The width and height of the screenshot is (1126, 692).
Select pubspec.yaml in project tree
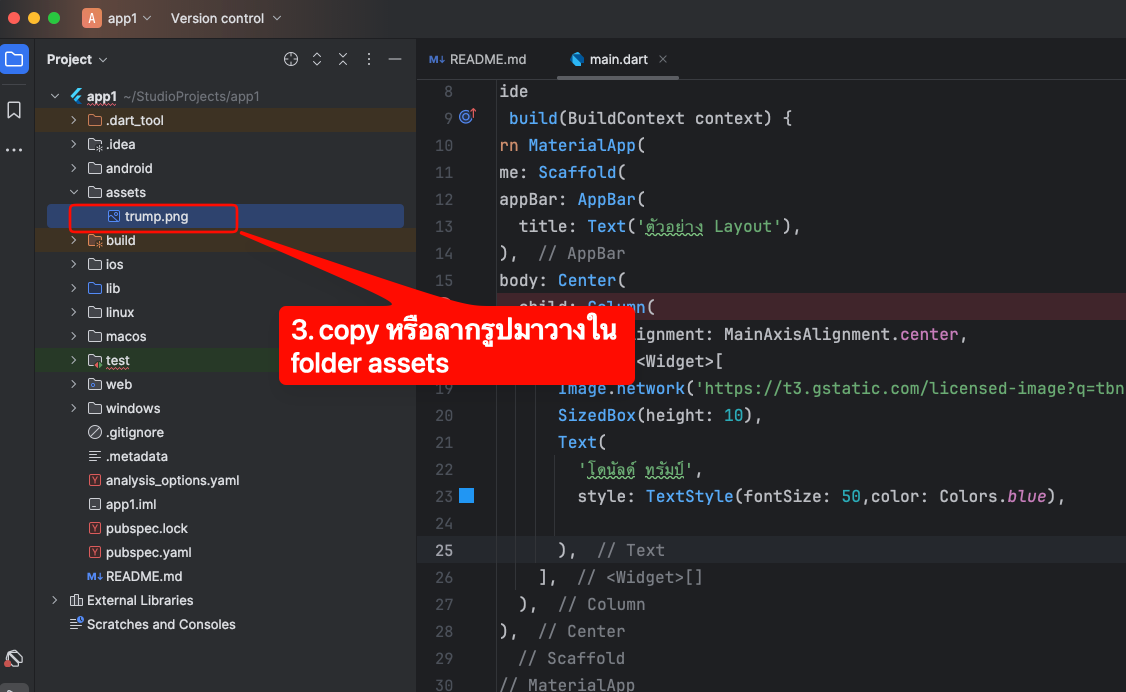[148, 553]
